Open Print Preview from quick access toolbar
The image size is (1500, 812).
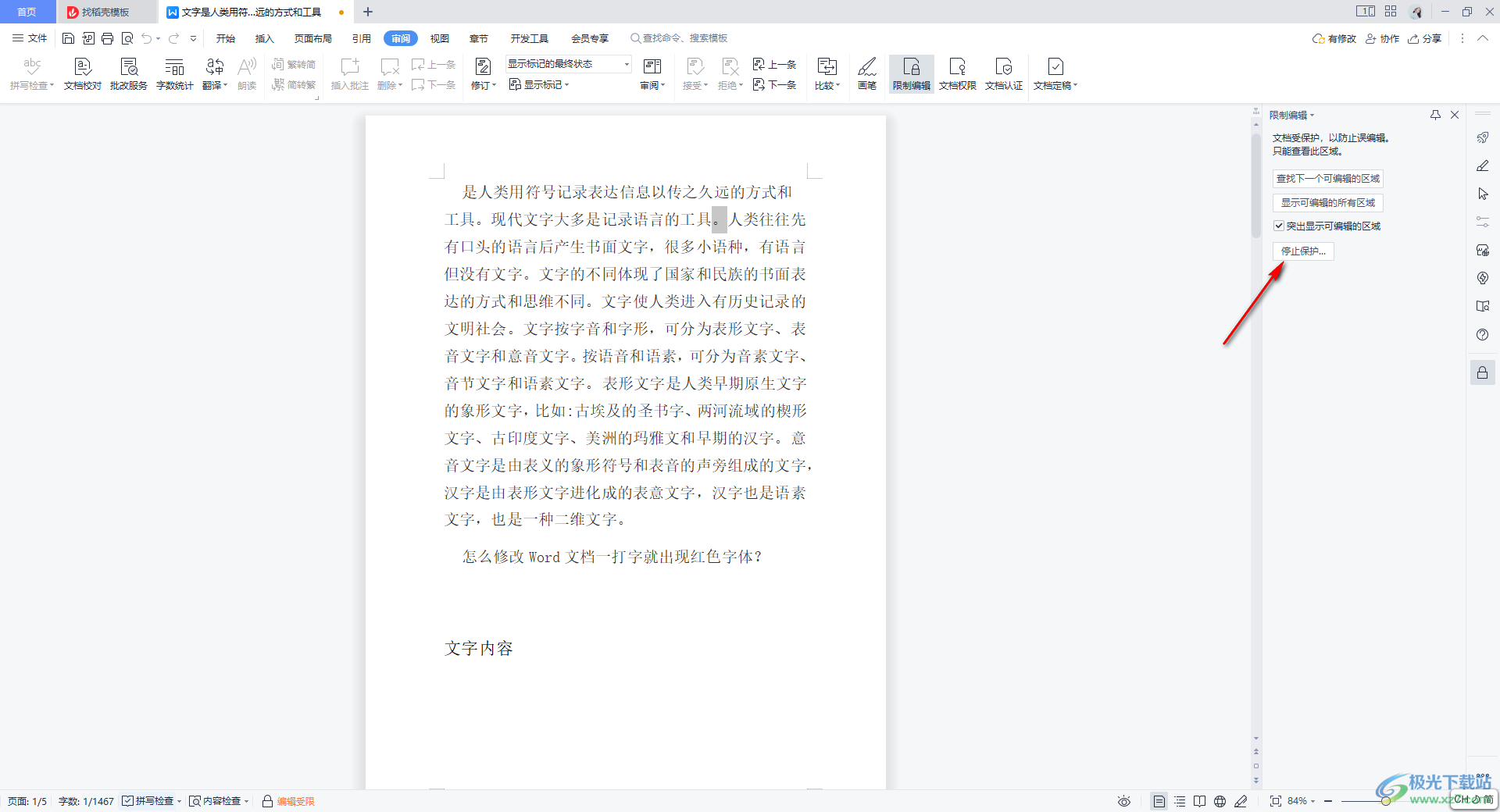[127, 38]
